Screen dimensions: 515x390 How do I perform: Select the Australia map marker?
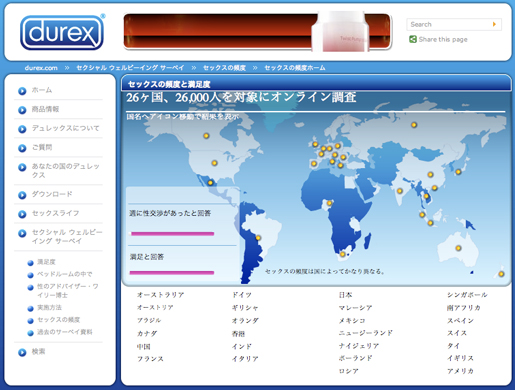pyautogui.click(x=458, y=248)
